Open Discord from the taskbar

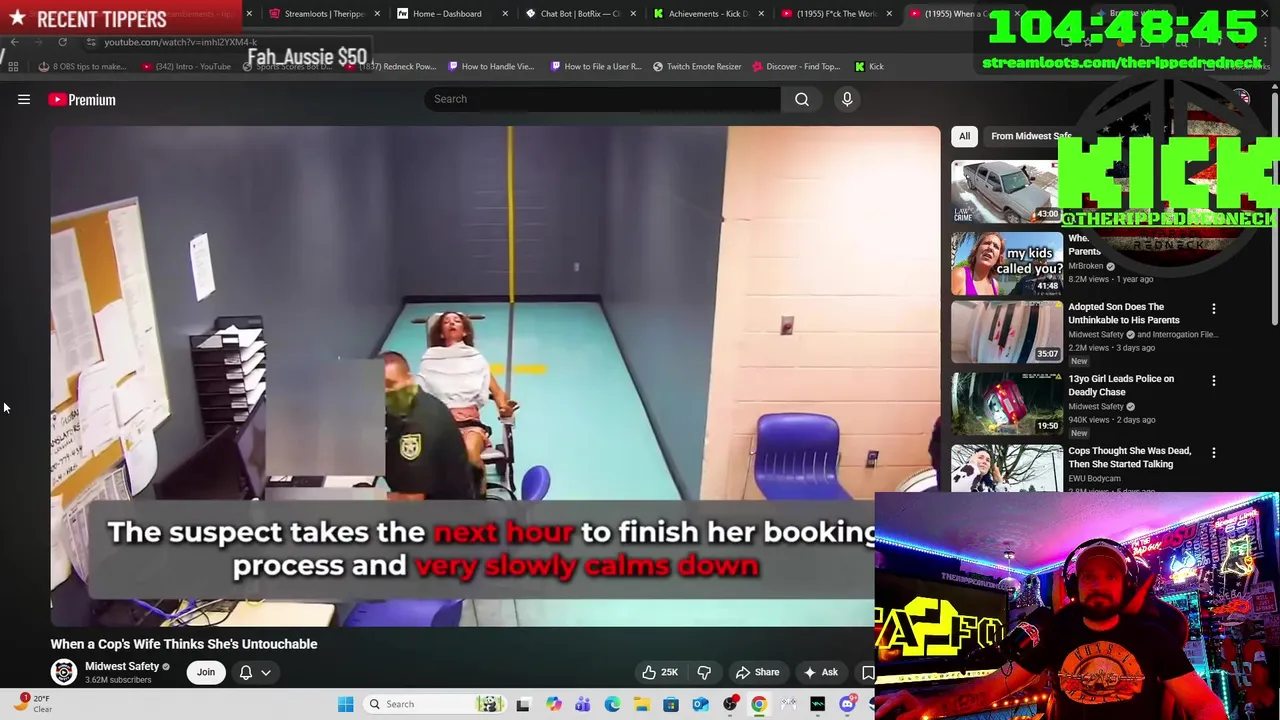click(847, 704)
